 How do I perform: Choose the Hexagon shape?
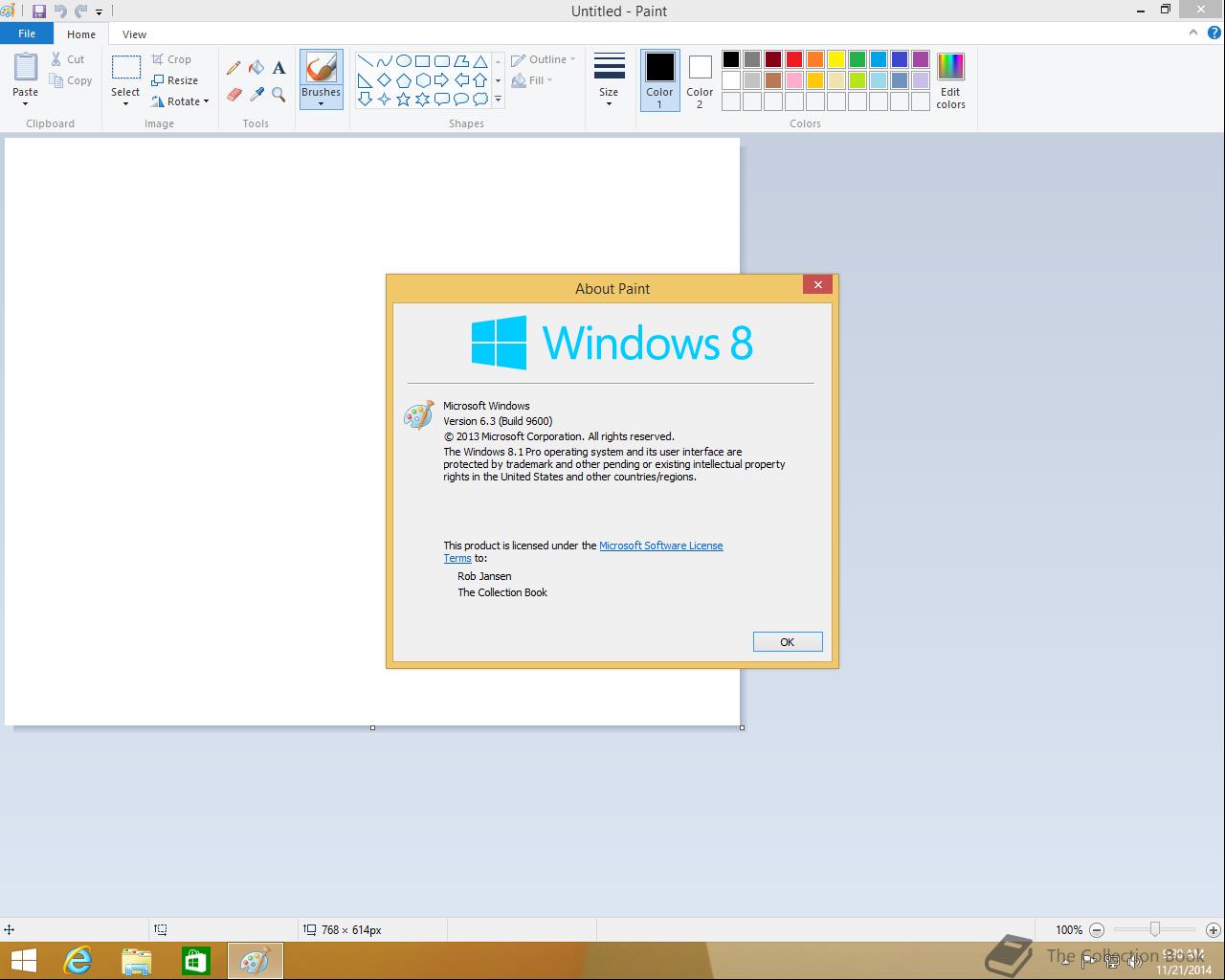coord(422,80)
